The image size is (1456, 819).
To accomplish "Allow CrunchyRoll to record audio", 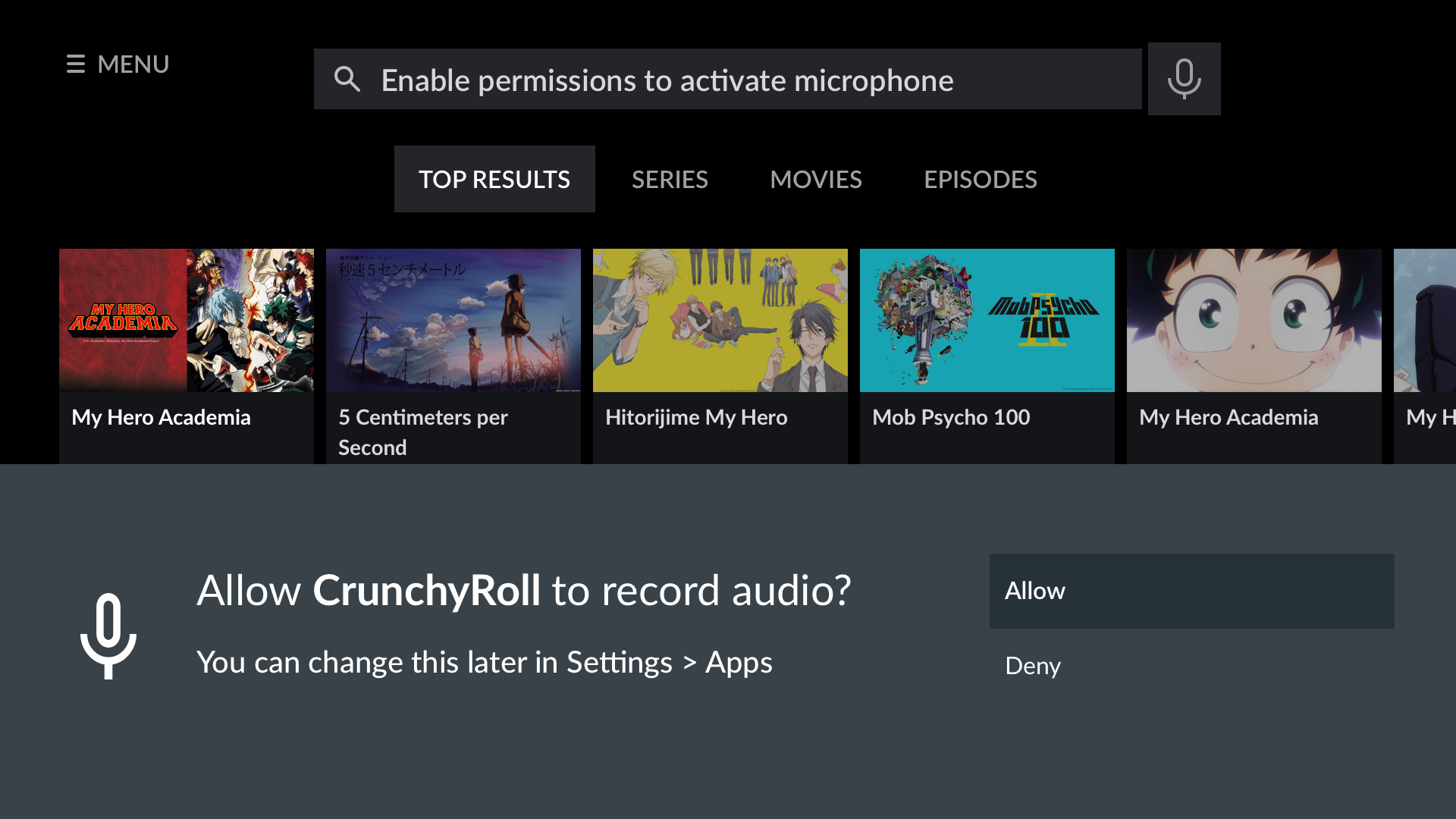I will coord(1191,591).
